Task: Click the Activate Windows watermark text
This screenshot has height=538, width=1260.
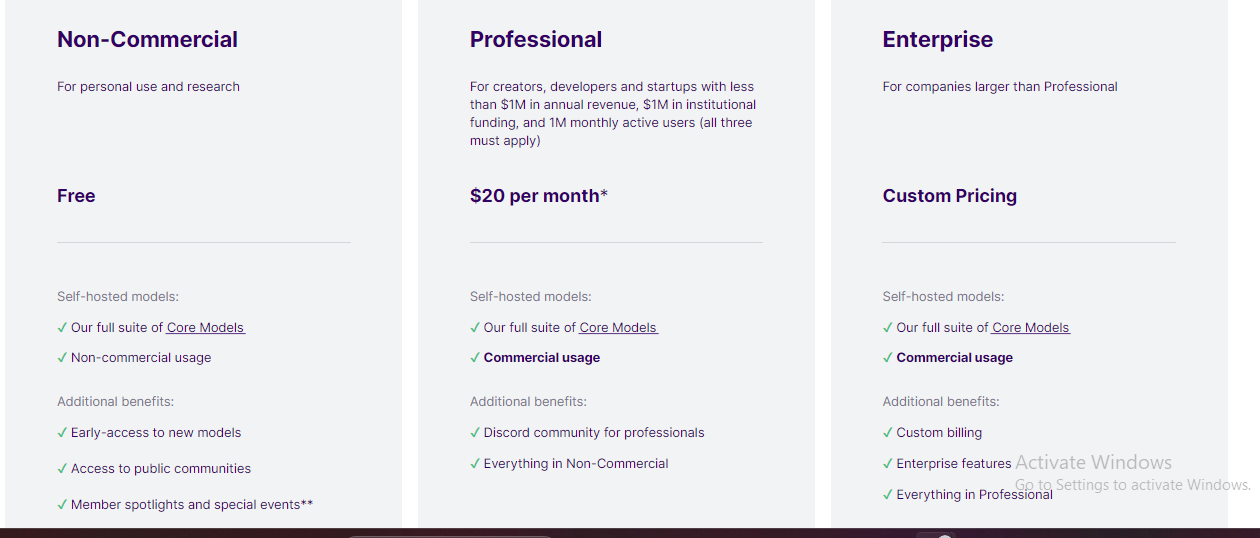Action: tap(1093, 462)
